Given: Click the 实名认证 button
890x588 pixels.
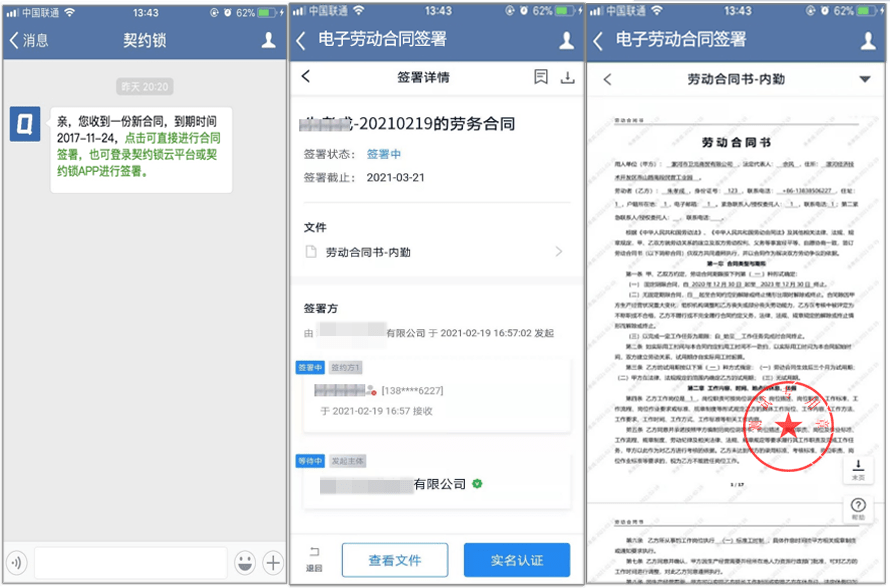Looking at the screenshot, I should click(517, 560).
